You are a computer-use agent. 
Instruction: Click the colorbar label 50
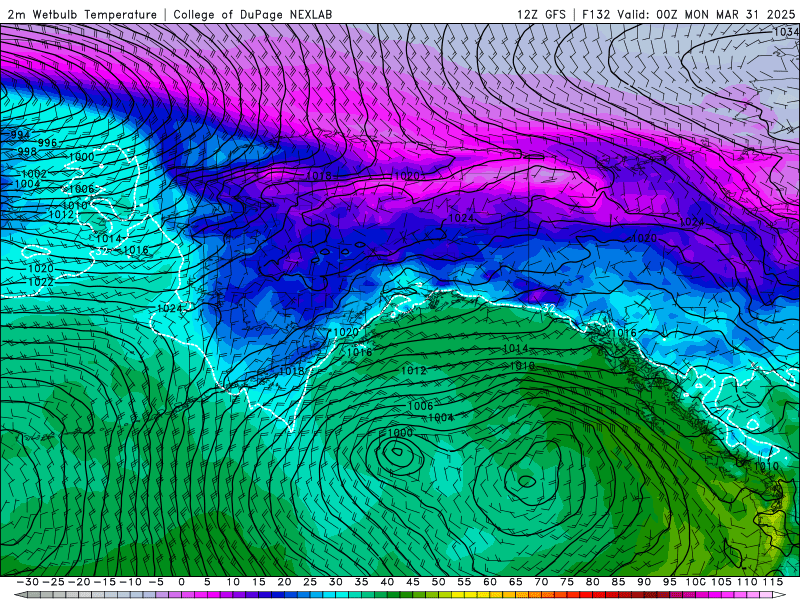coord(438,582)
